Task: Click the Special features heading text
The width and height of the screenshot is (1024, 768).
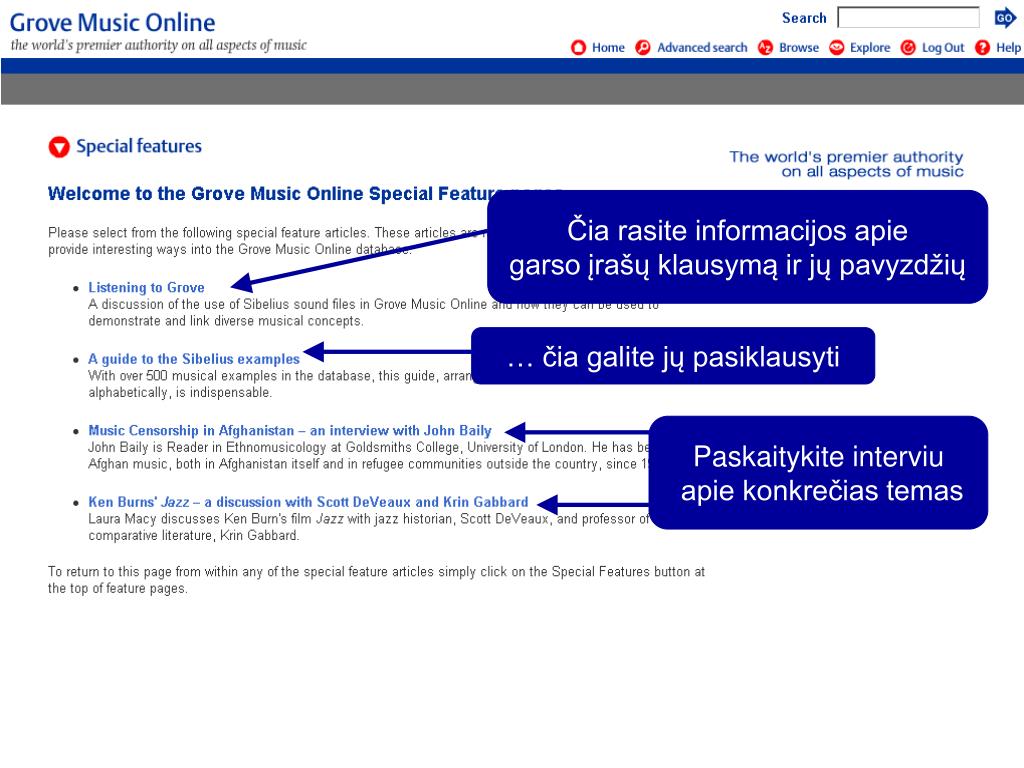Action: tap(139, 146)
